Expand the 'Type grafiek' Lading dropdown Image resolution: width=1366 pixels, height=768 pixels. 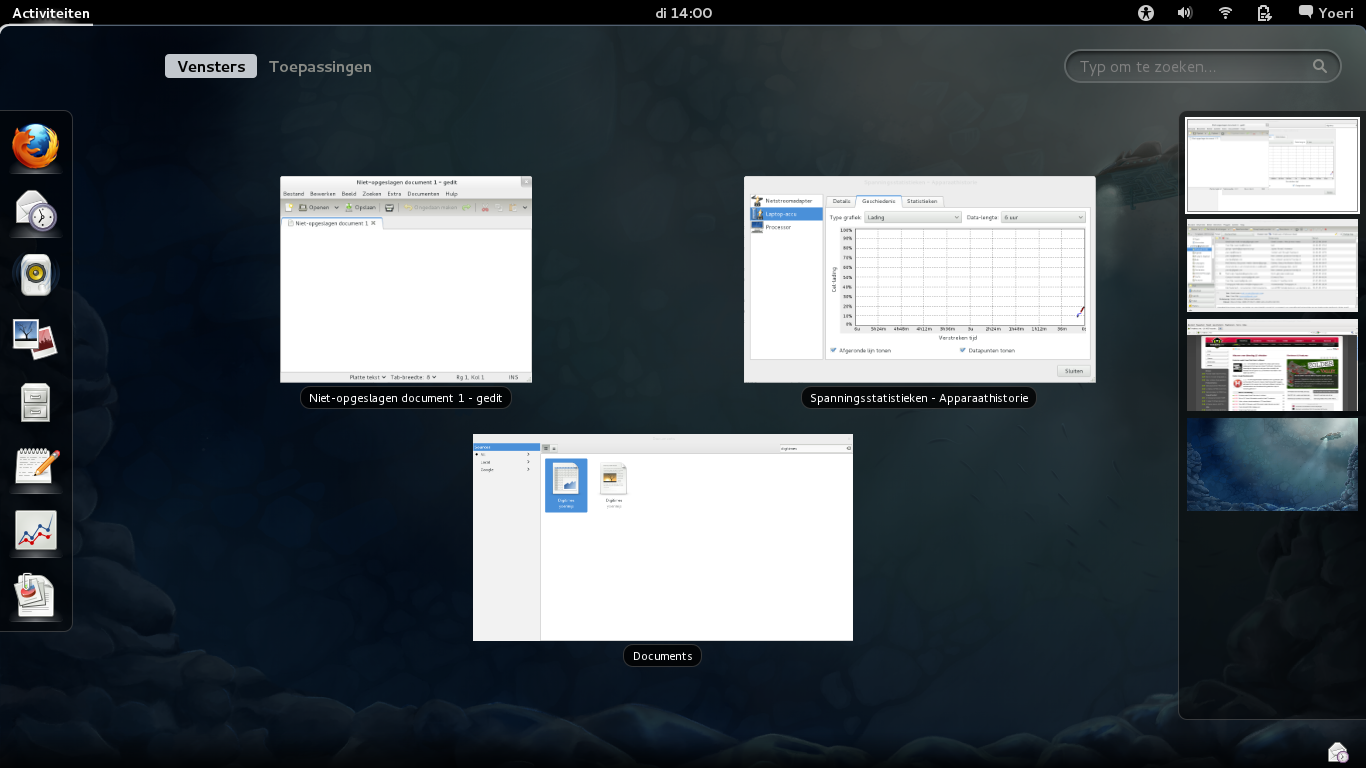pos(912,217)
